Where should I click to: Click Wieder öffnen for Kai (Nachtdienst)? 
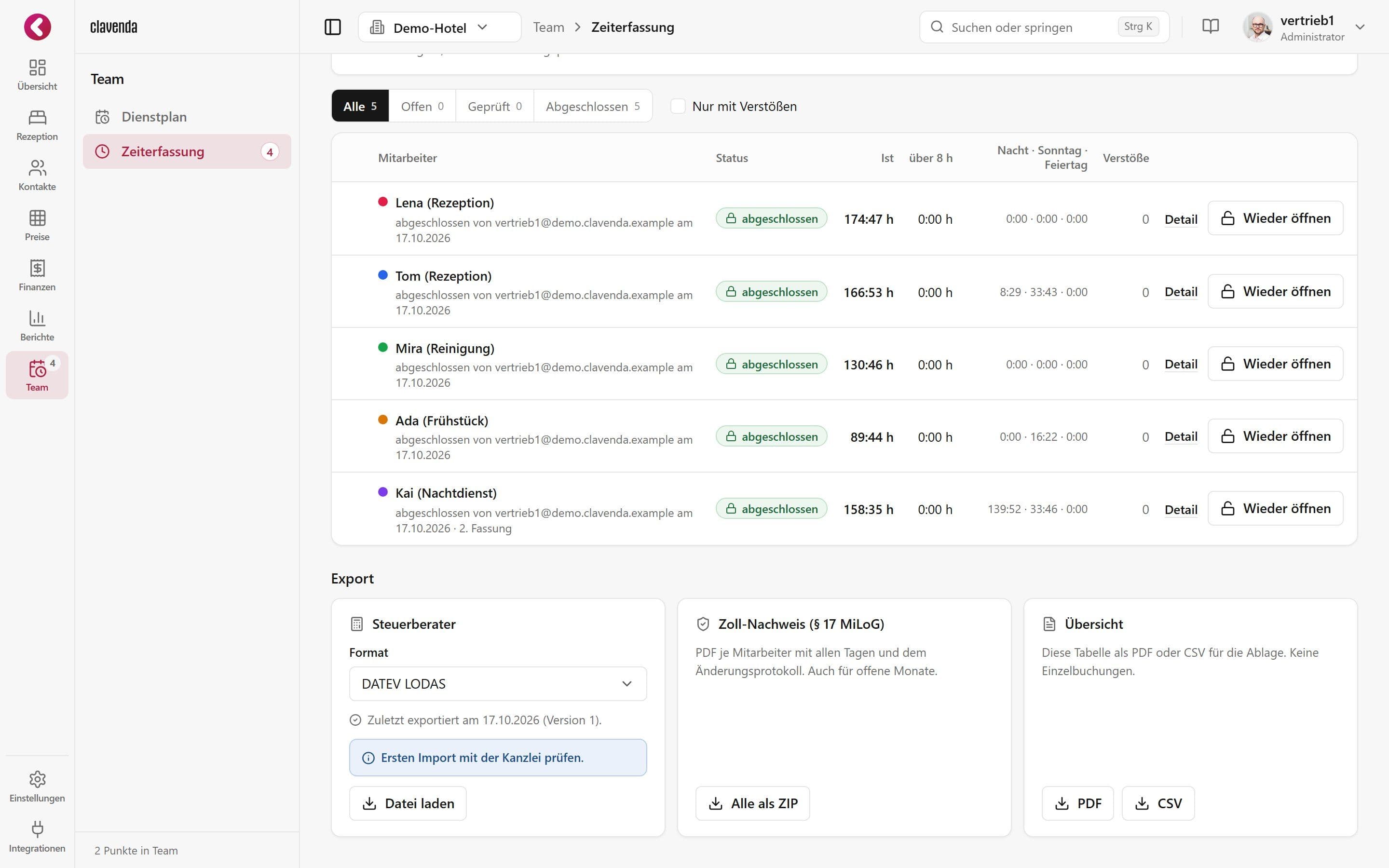pos(1275,509)
